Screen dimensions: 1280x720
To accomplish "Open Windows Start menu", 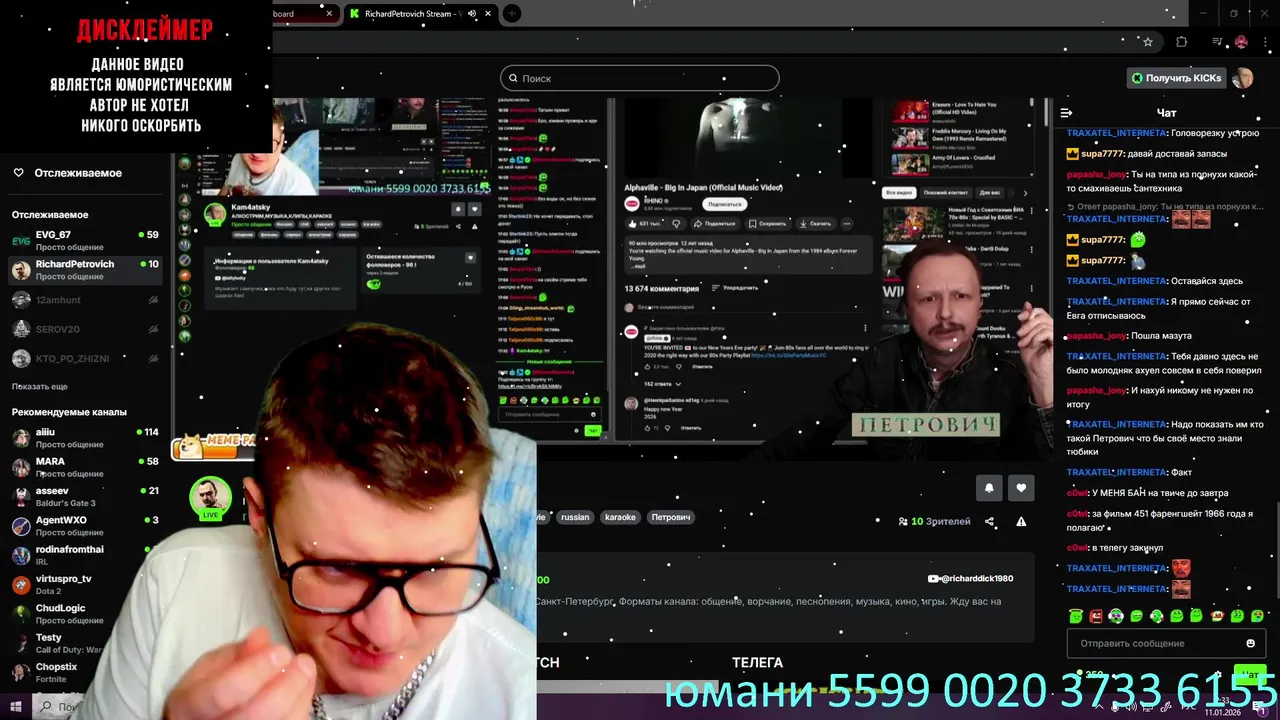I will point(14,706).
